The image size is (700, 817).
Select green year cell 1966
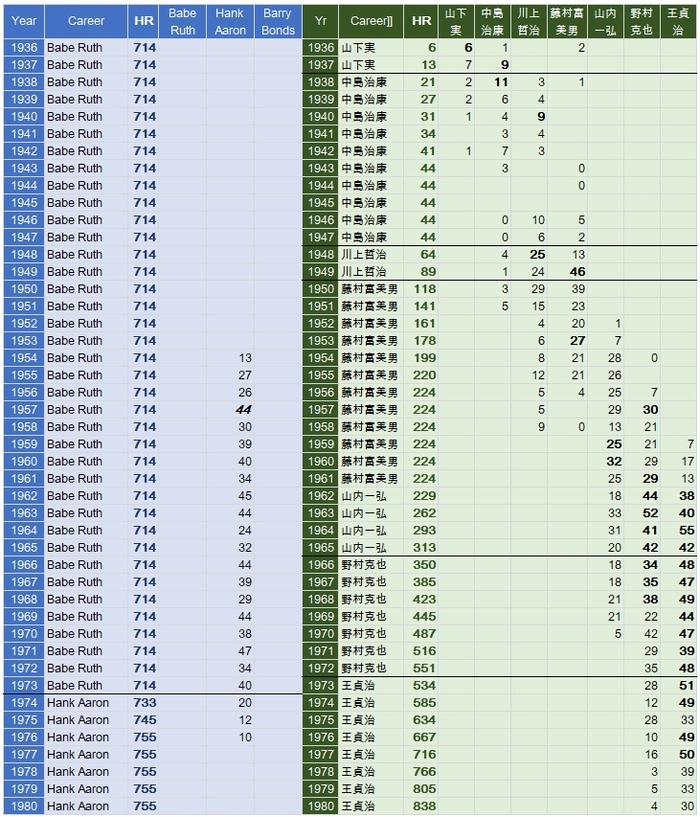pos(321,565)
